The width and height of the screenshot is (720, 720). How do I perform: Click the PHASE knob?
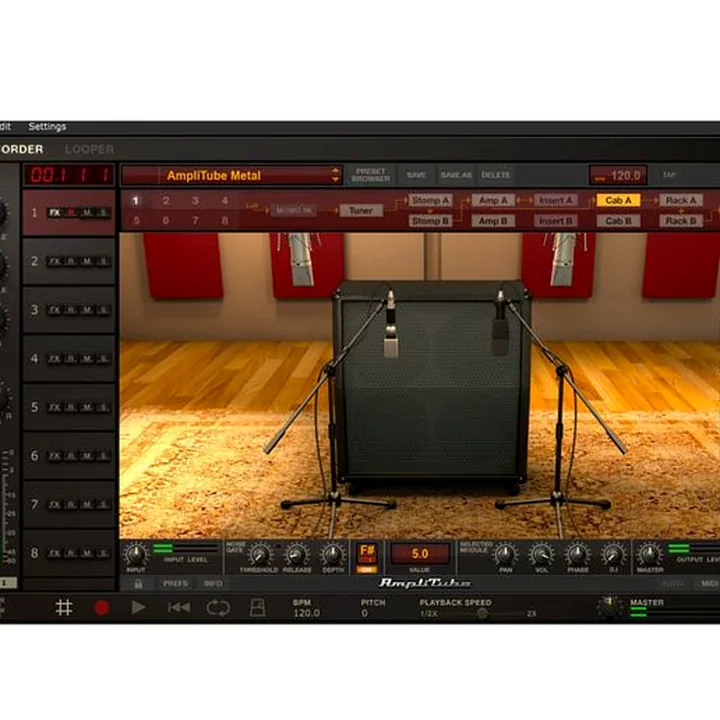(578, 555)
